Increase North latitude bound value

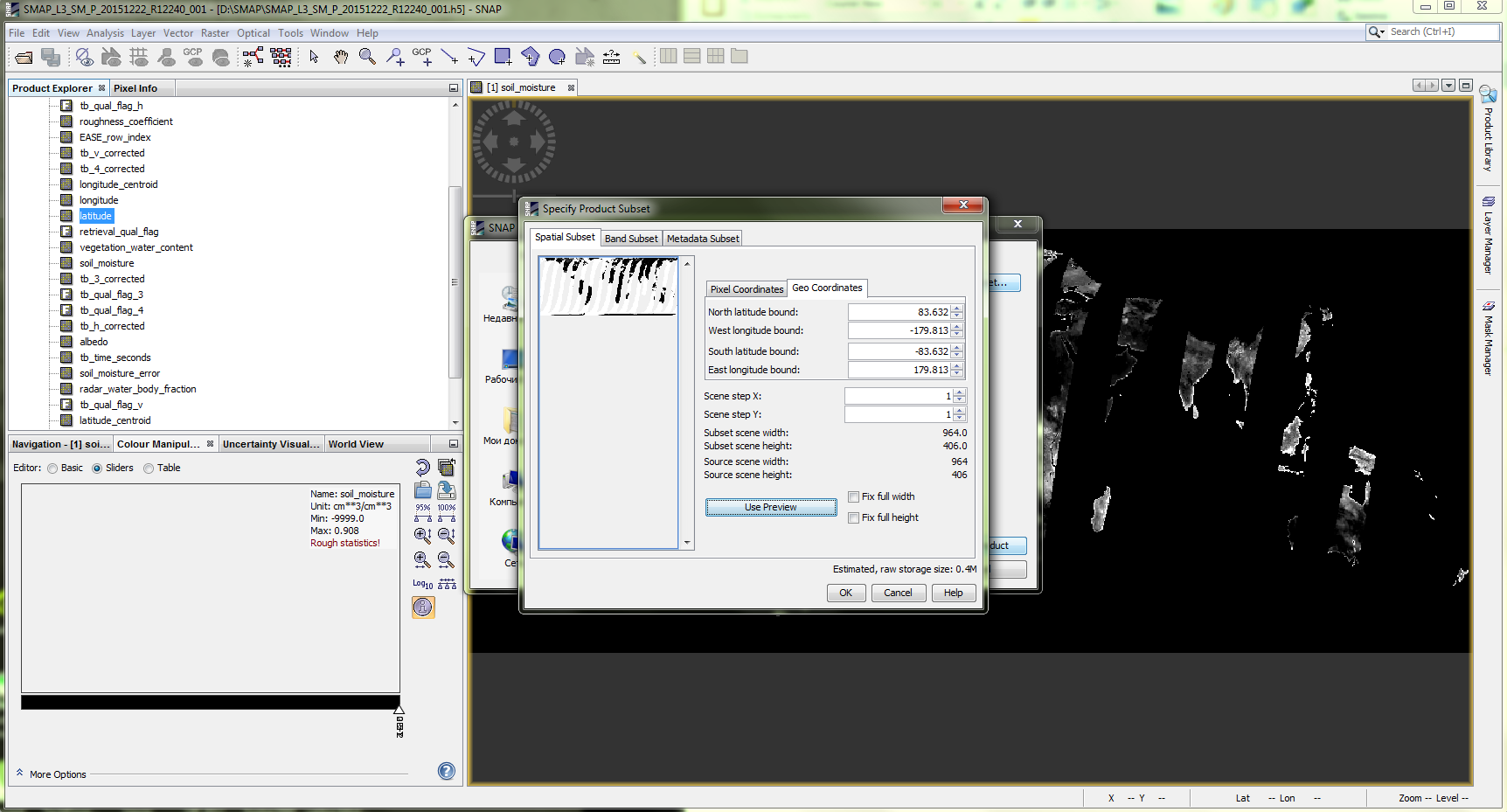(957, 309)
